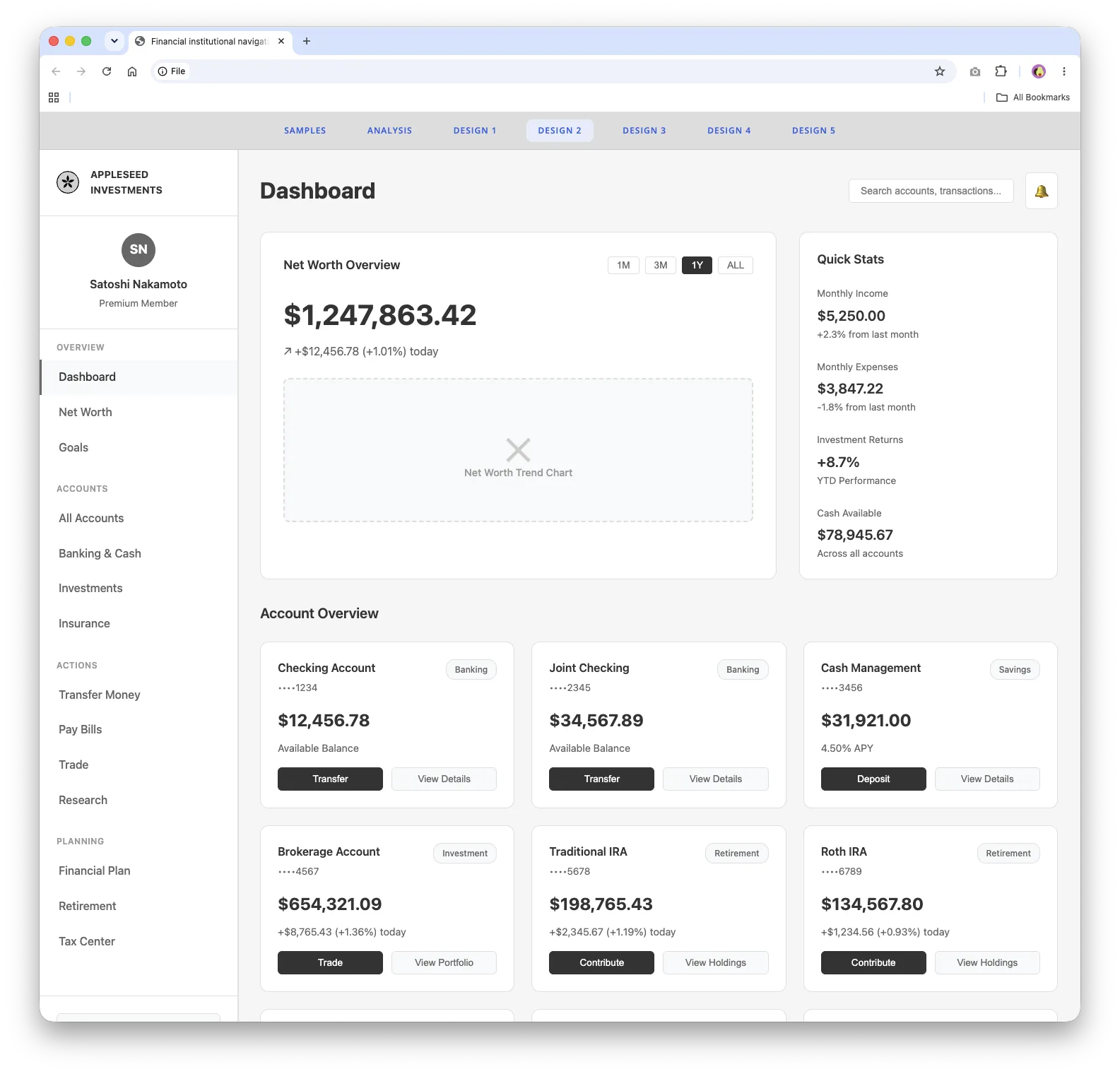Go to the browser home page
Screen dimensions: 1120x1074
point(132,71)
